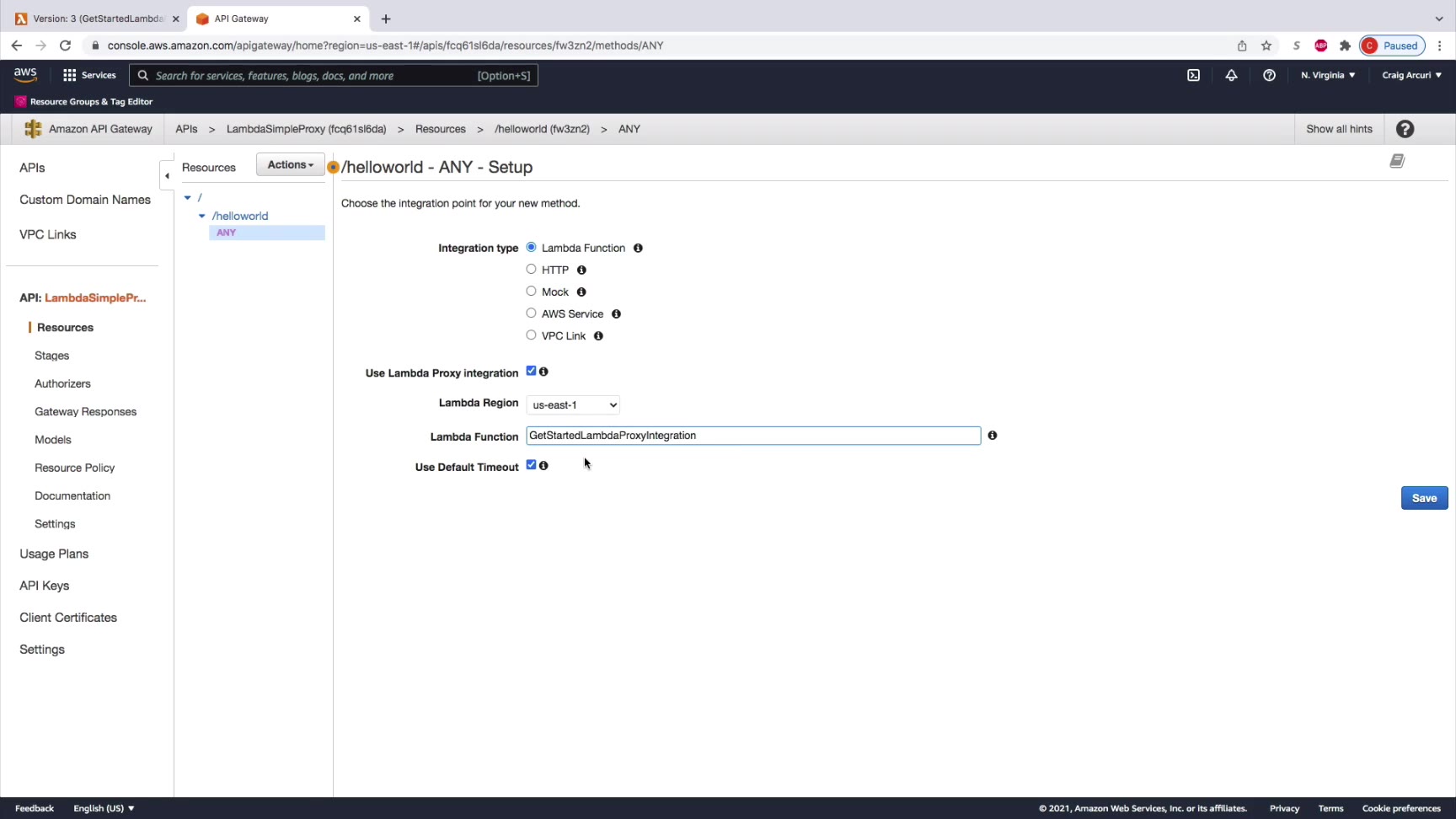Select AWS Service integration type
Viewport: 1456px width, 819px height.
[531, 313]
